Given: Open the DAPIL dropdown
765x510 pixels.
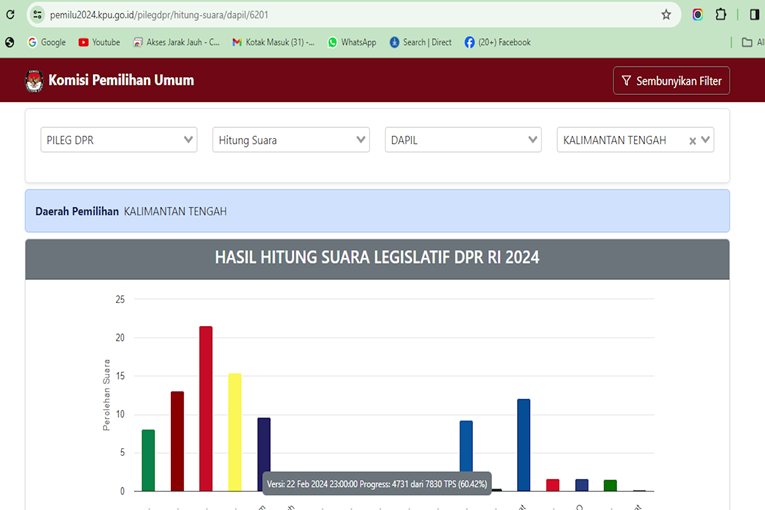Looking at the screenshot, I should pos(463,140).
